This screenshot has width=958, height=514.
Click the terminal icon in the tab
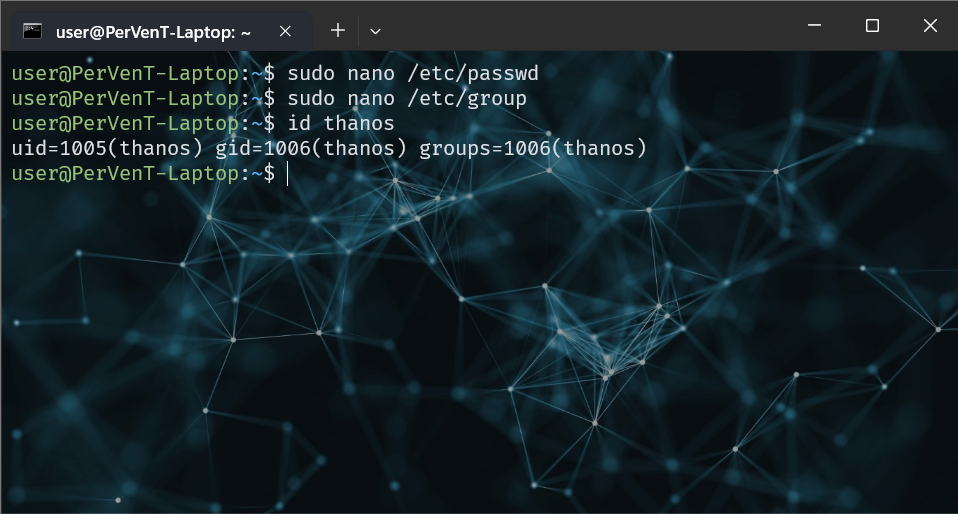[x=33, y=31]
